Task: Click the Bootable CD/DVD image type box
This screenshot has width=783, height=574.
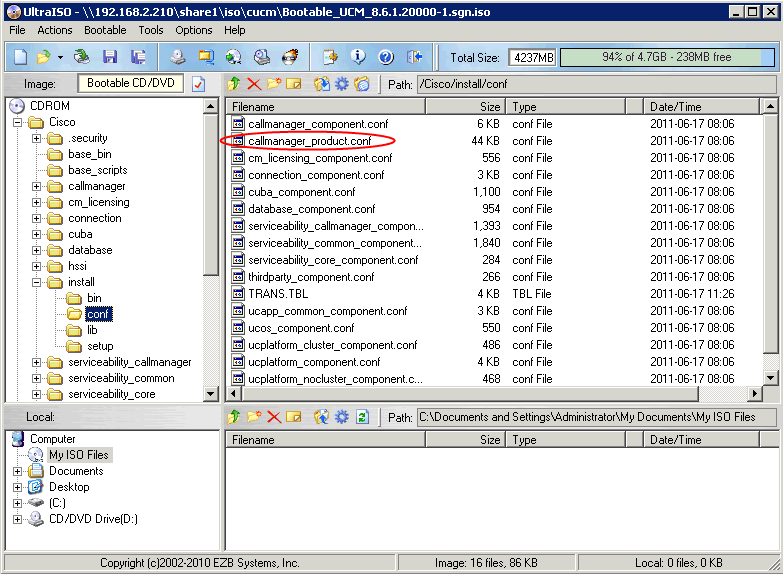Action: 130,83
